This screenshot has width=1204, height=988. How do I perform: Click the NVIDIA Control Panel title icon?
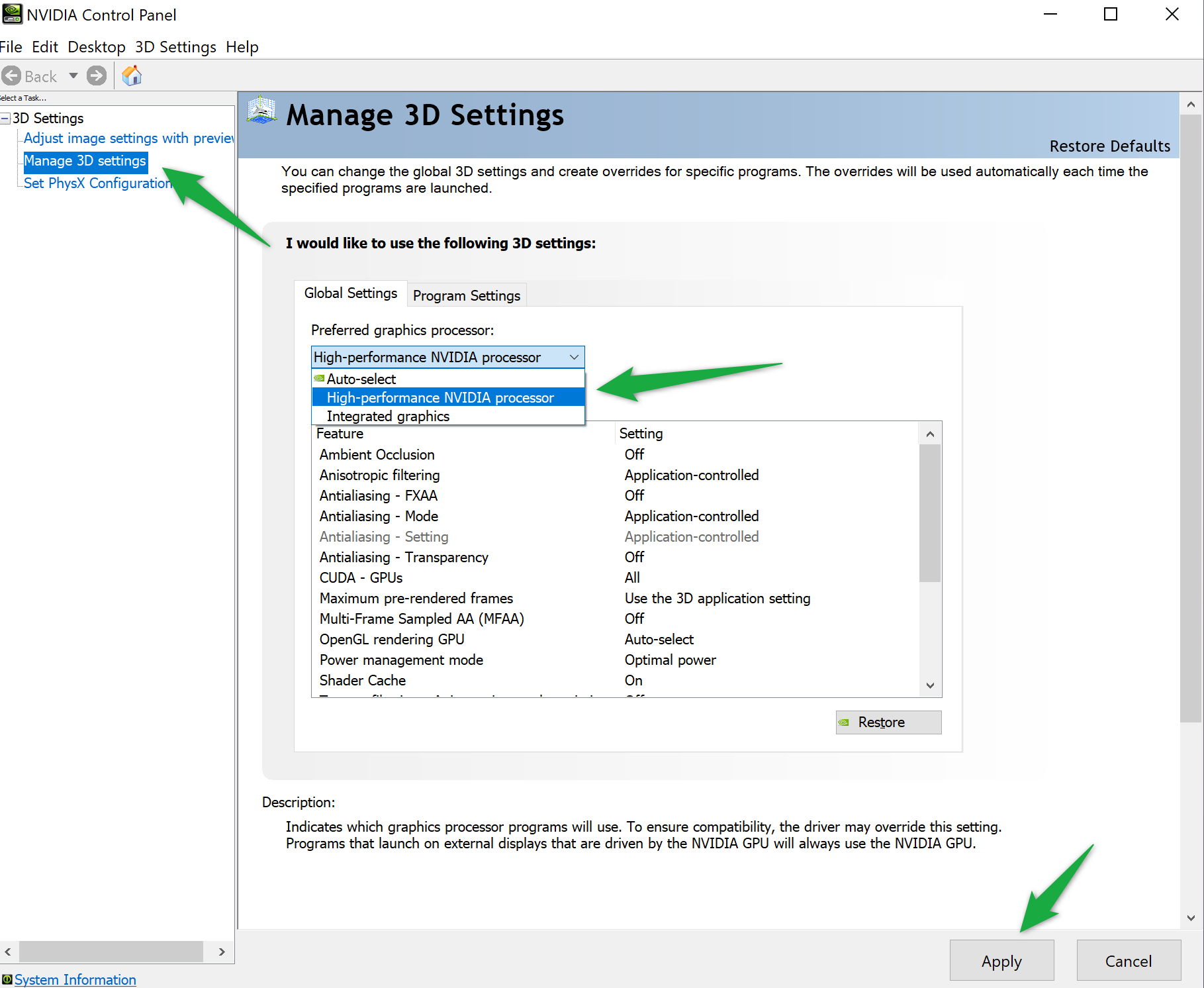[x=12, y=14]
